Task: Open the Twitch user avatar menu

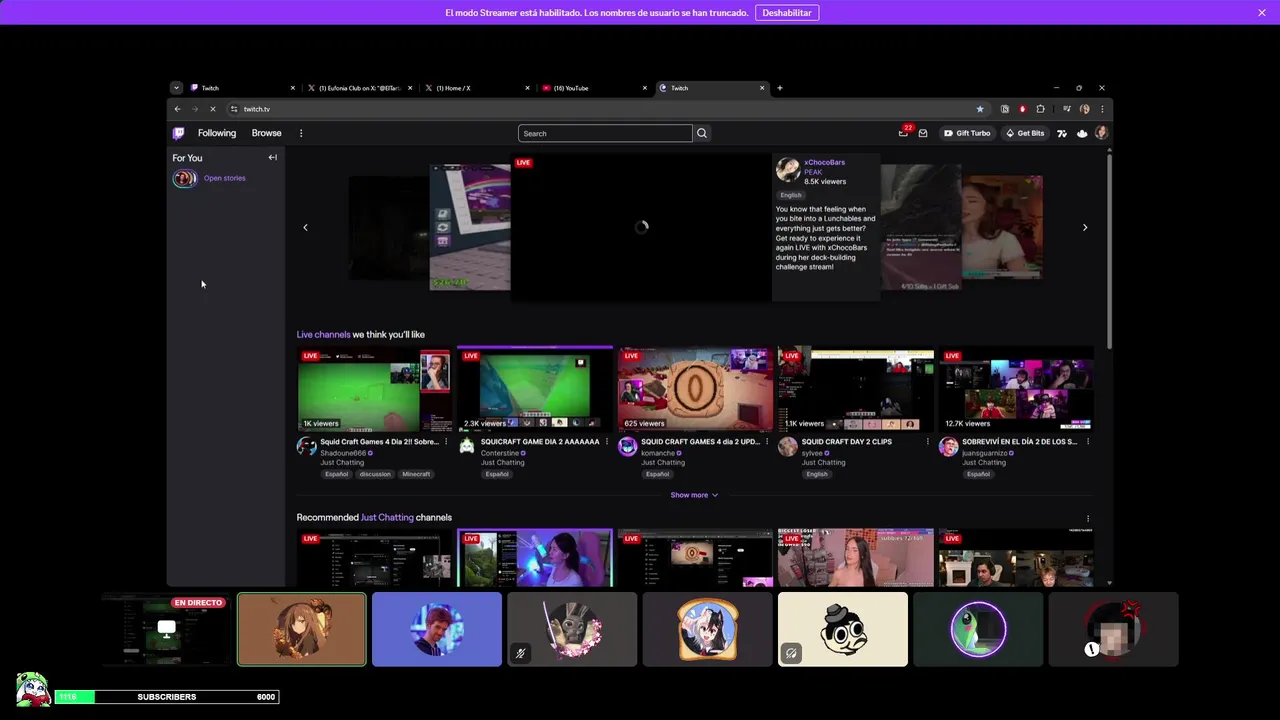Action: 1101,133
